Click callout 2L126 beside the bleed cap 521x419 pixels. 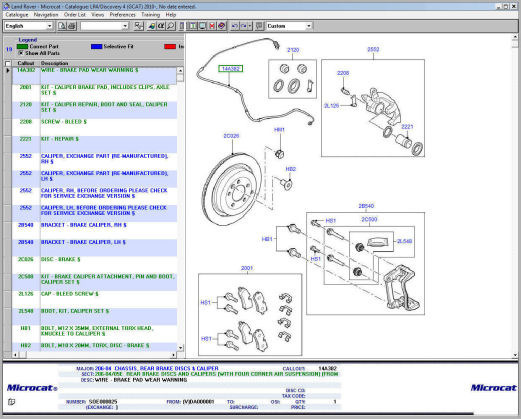click(x=331, y=106)
